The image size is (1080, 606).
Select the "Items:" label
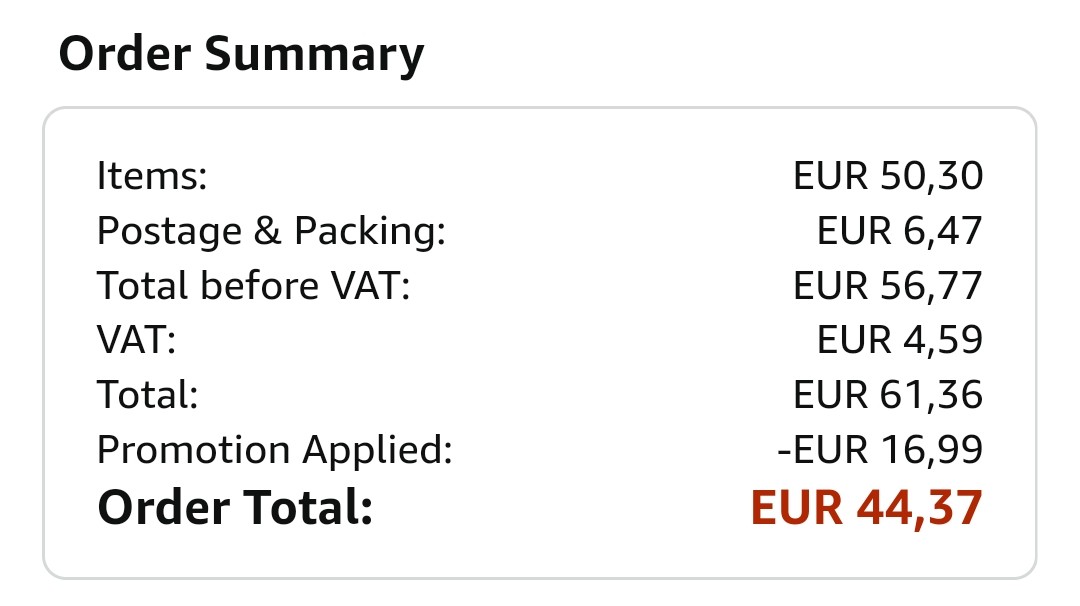coord(151,177)
